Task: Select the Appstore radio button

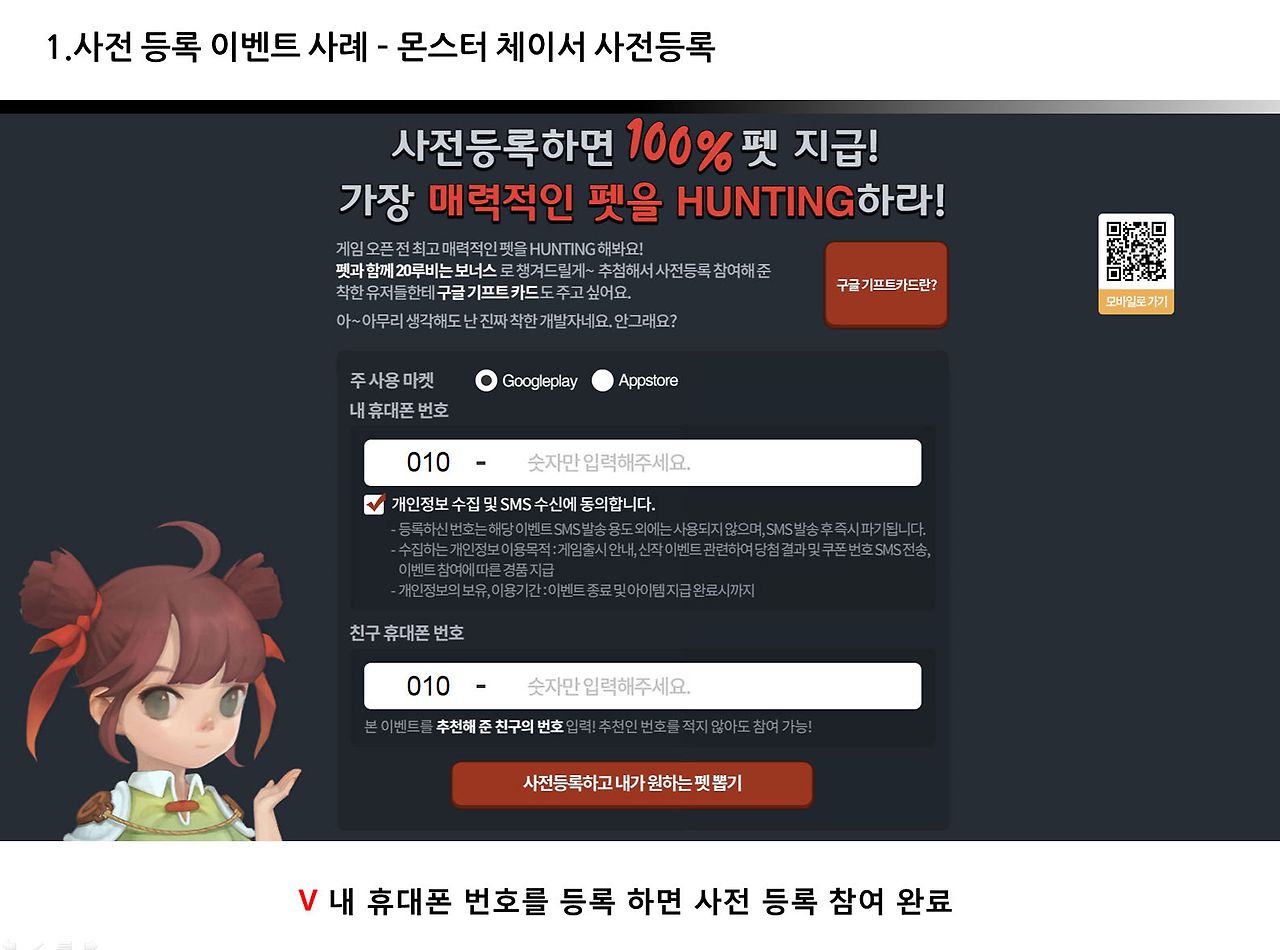Action: [x=602, y=381]
